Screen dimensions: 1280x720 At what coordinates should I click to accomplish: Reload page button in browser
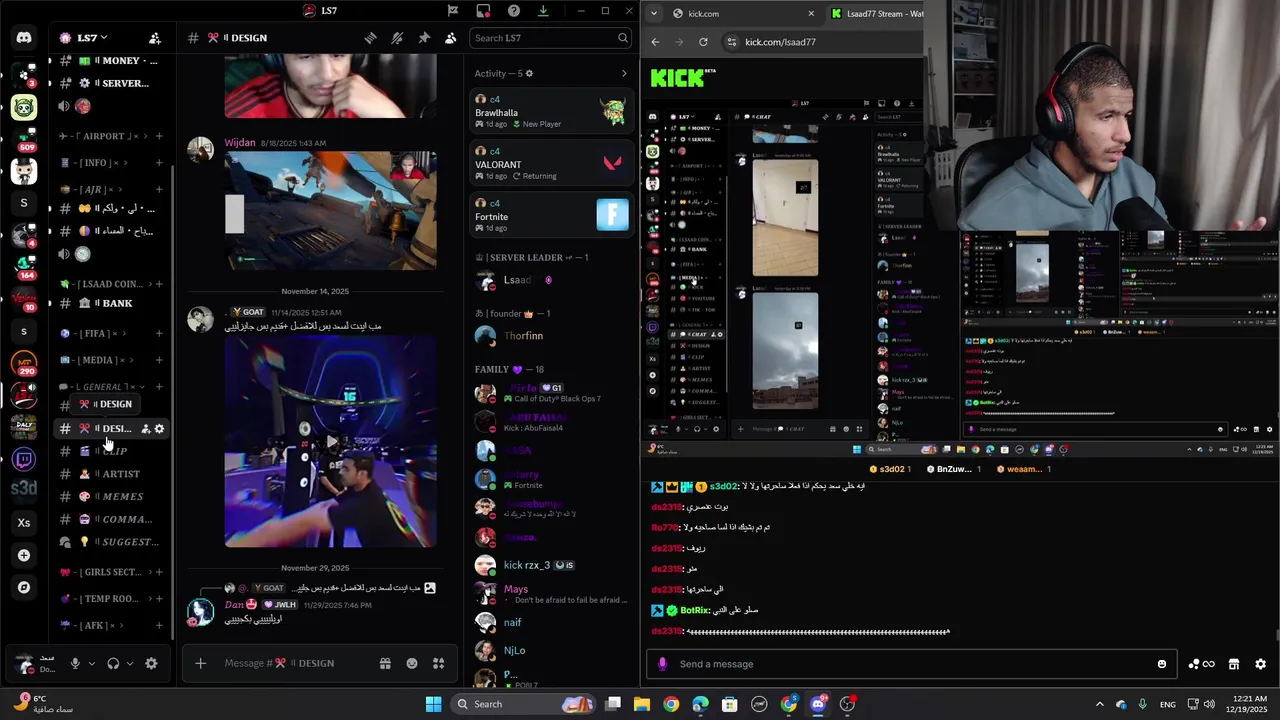coord(703,42)
